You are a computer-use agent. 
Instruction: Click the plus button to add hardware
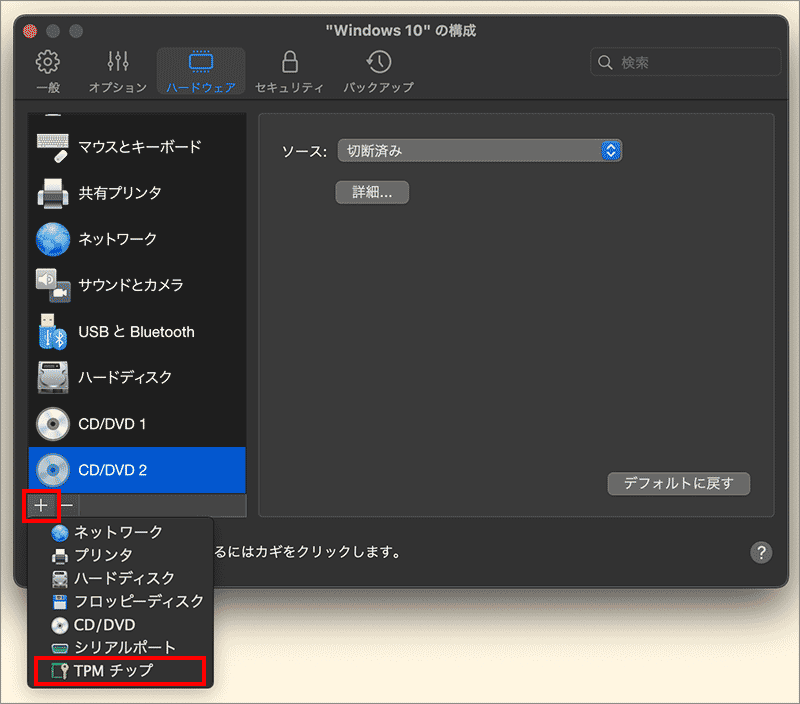point(41,506)
